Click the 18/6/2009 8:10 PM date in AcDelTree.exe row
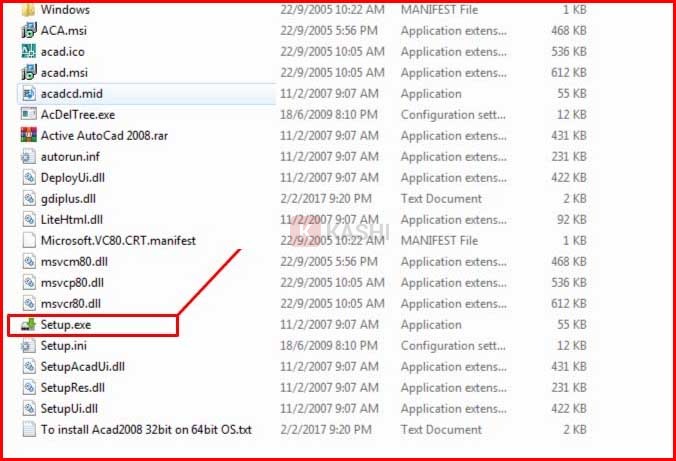 329,115
